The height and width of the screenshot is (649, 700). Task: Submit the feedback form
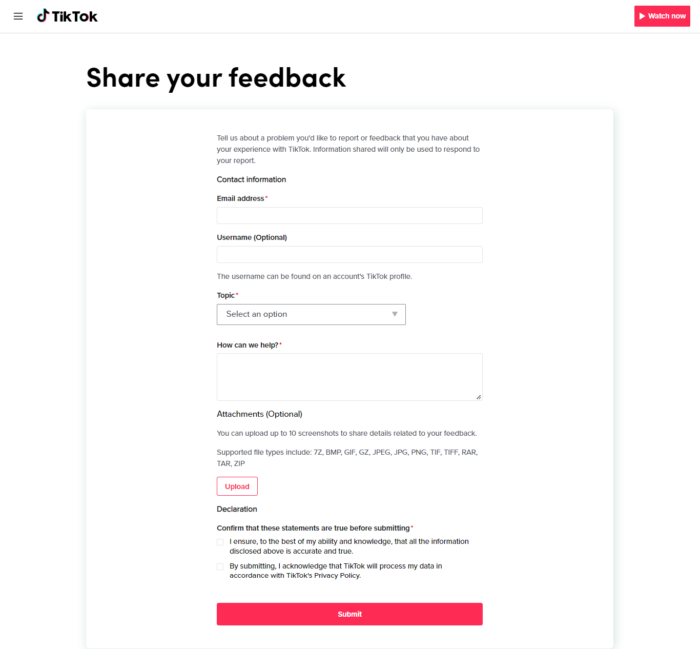point(349,614)
